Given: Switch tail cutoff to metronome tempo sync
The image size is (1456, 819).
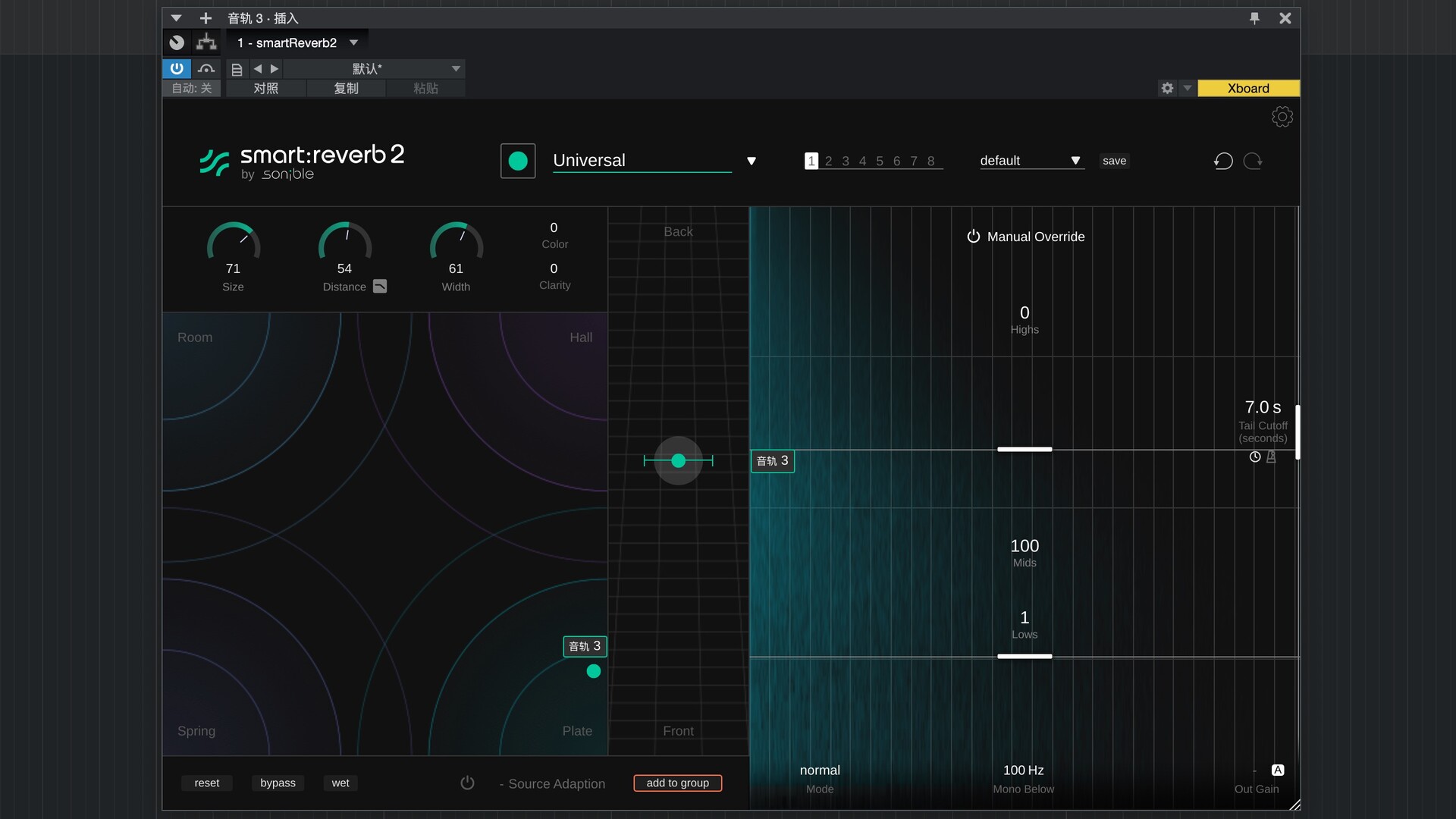Looking at the screenshot, I should click(x=1271, y=457).
